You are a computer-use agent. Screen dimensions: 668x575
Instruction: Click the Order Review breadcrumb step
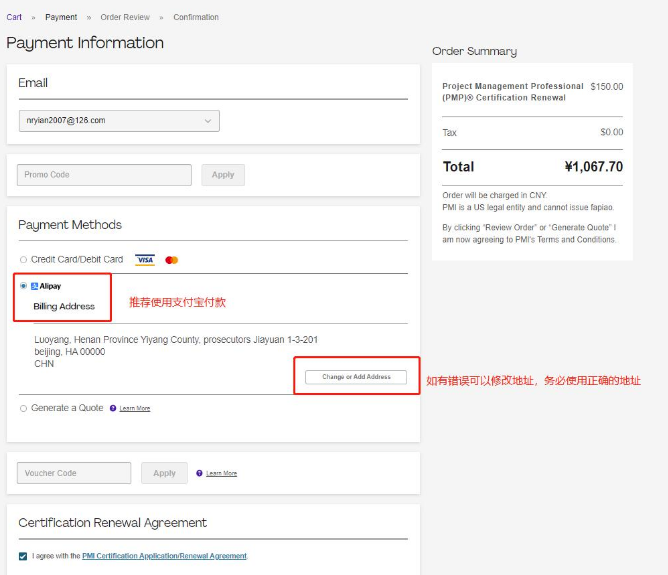click(125, 17)
